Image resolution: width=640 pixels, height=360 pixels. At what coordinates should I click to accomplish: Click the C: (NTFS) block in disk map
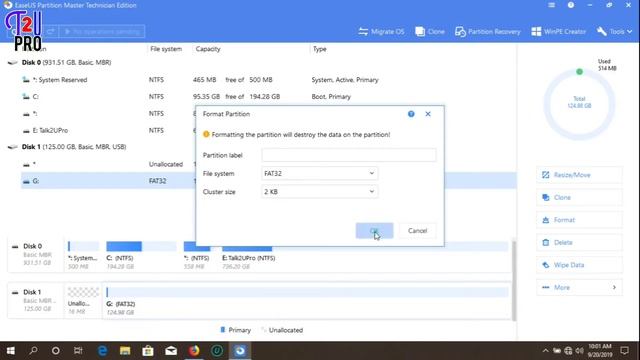tap(141, 256)
